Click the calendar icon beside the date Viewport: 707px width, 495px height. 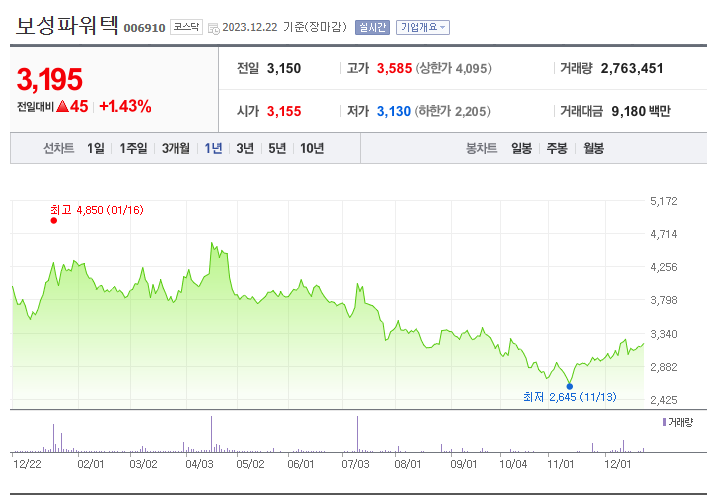pyautogui.click(x=214, y=28)
